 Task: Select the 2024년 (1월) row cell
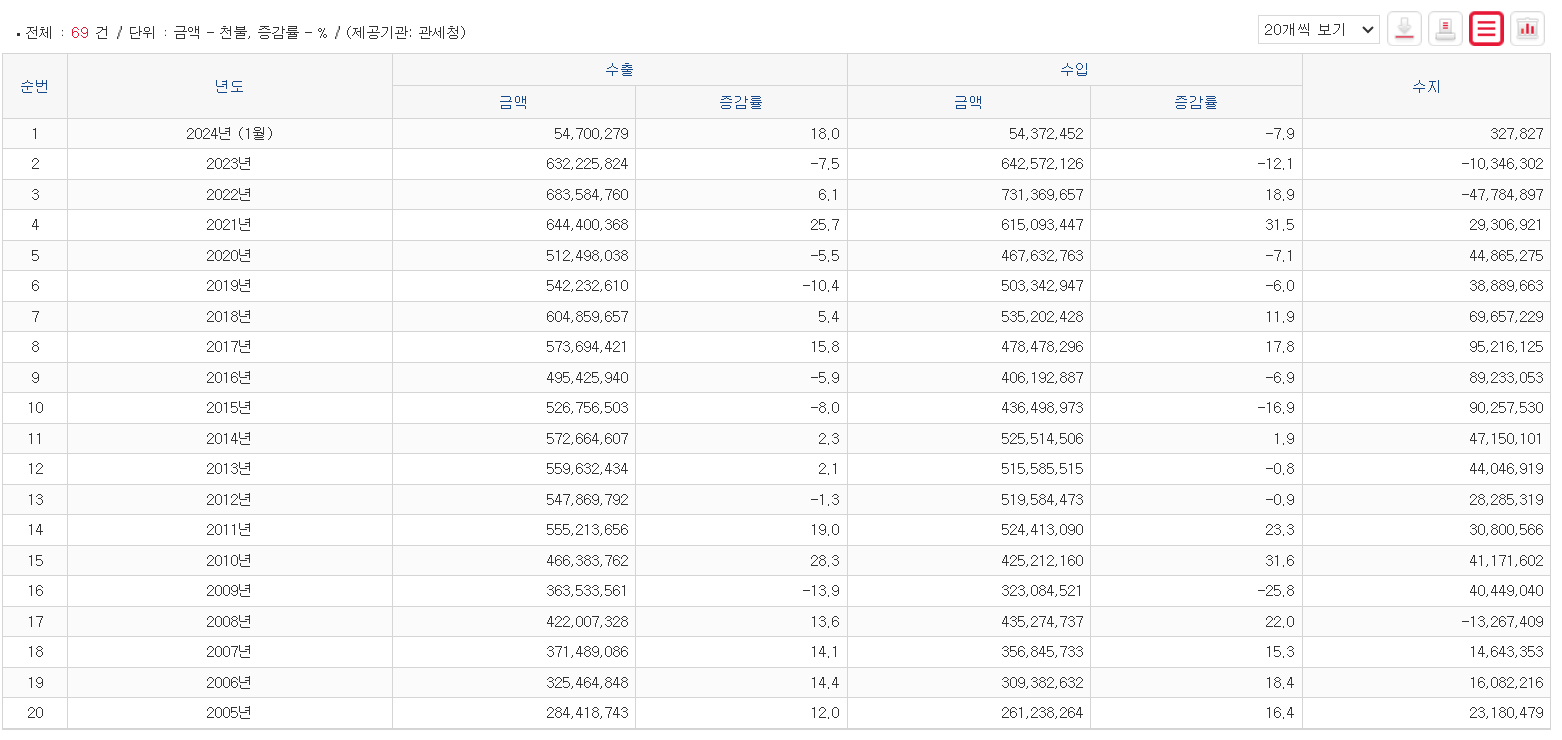pos(230,133)
